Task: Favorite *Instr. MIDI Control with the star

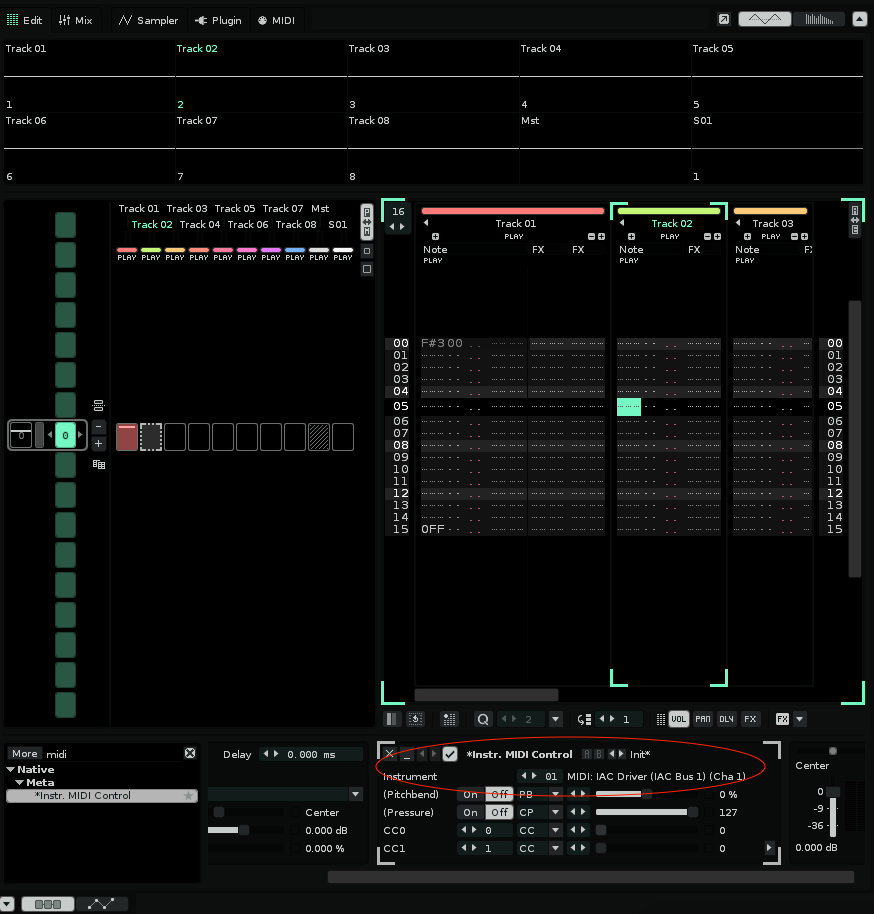Action: [x=188, y=796]
